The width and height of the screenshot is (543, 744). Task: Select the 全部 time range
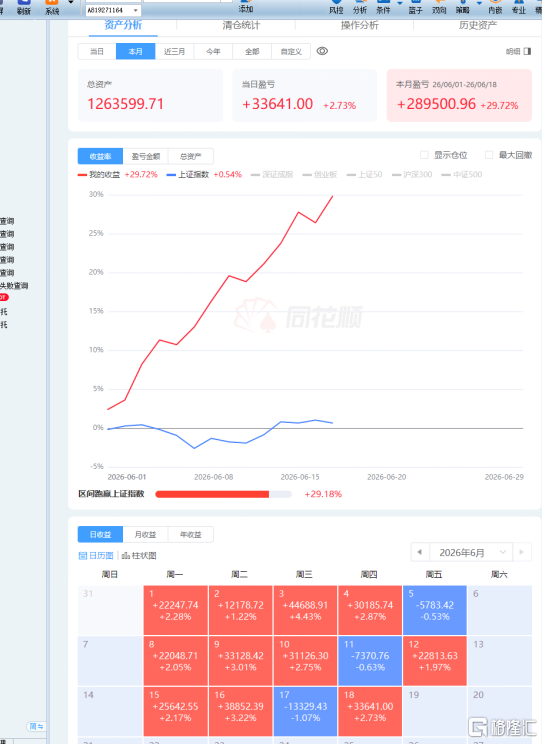click(x=252, y=51)
